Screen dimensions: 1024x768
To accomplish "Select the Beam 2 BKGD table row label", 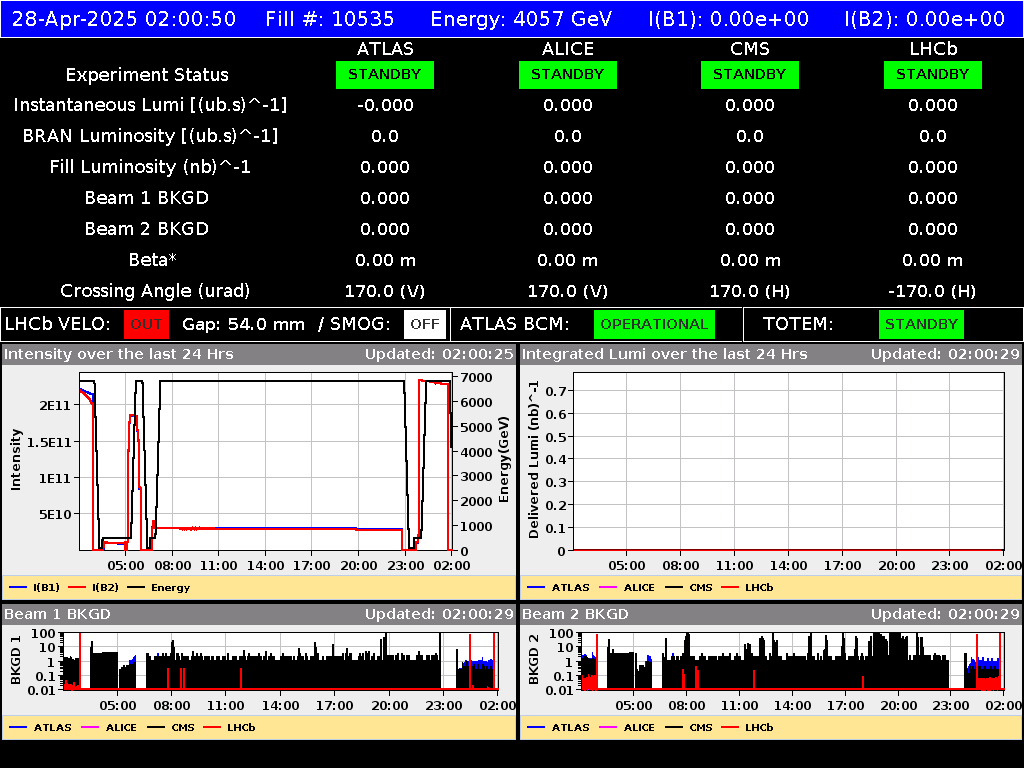I will [147, 229].
